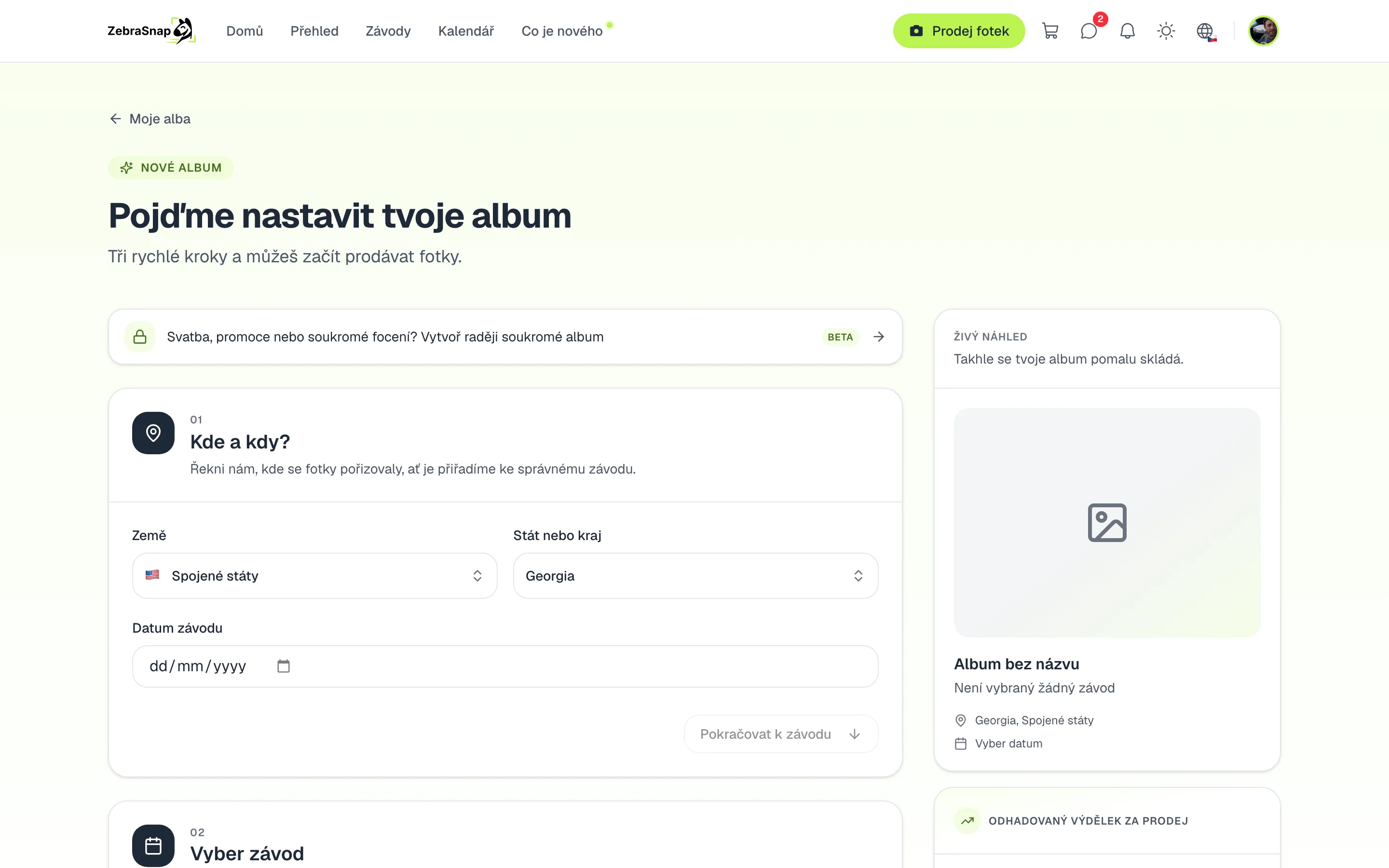This screenshot has width=1389, height=868.
Task: Click the BETA badge
Action: click(x=840, y=337)
